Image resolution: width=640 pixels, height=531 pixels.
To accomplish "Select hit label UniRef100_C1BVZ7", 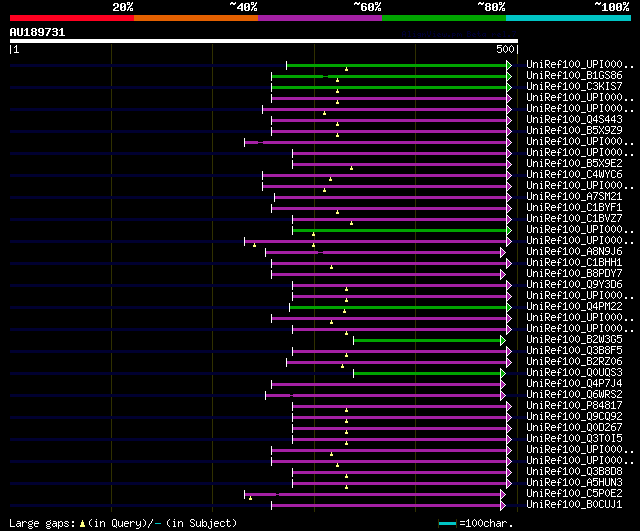I will tap(574, 219).
